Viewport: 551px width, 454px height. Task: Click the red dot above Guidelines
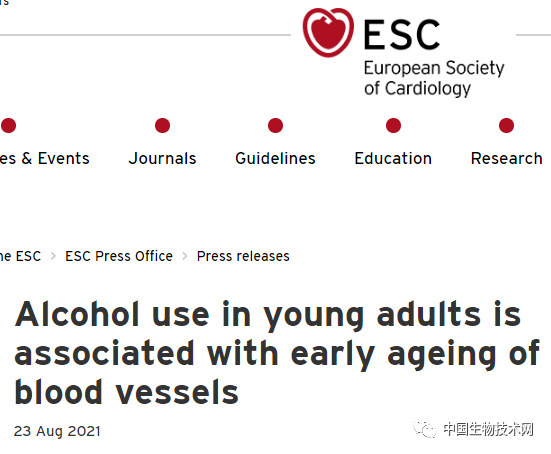click(276, 125)
